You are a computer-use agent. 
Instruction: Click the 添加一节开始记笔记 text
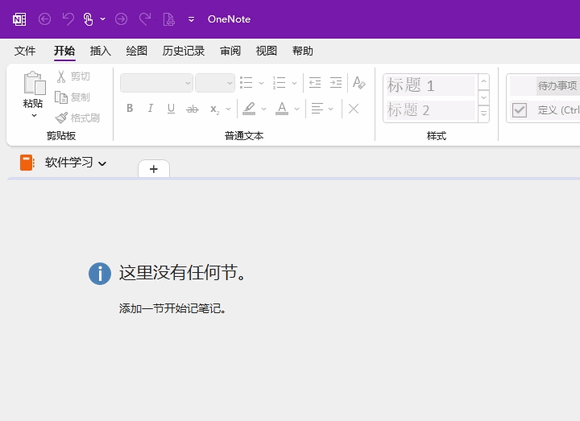tap(172, 308)
